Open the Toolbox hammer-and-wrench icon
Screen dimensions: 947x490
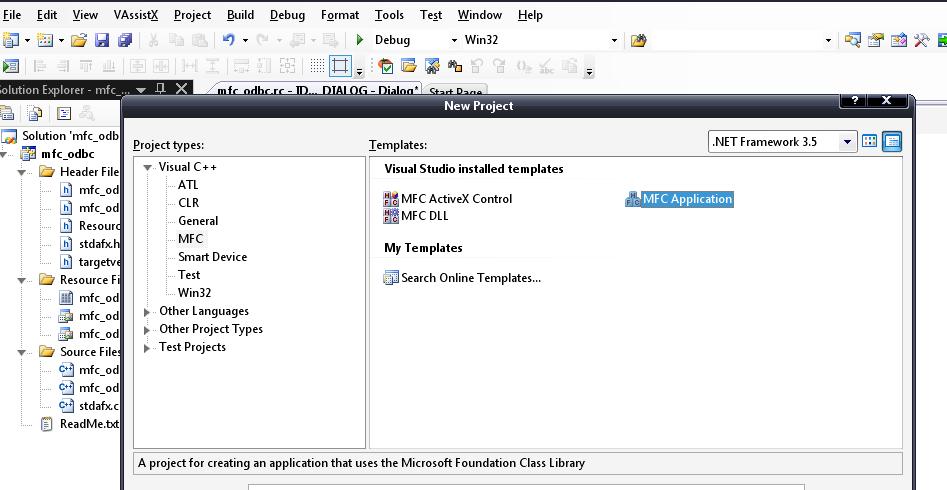(921, 40)
